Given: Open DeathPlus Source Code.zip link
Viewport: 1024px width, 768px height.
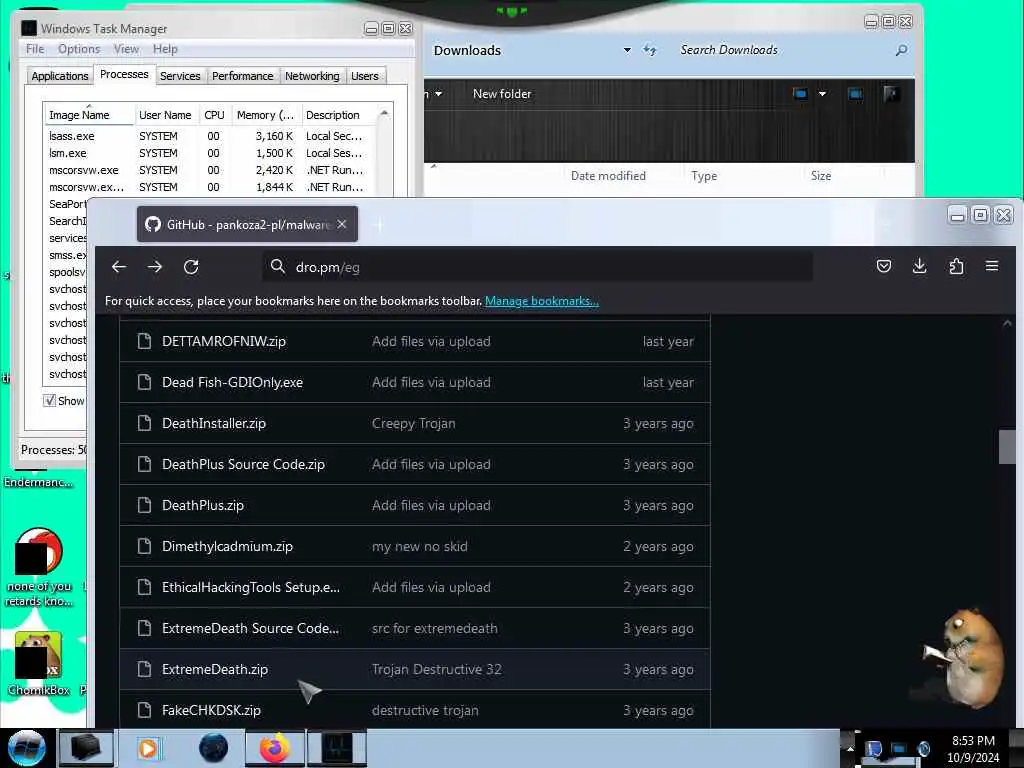Looking at the screenshot, I should click(x=243, y=464).
